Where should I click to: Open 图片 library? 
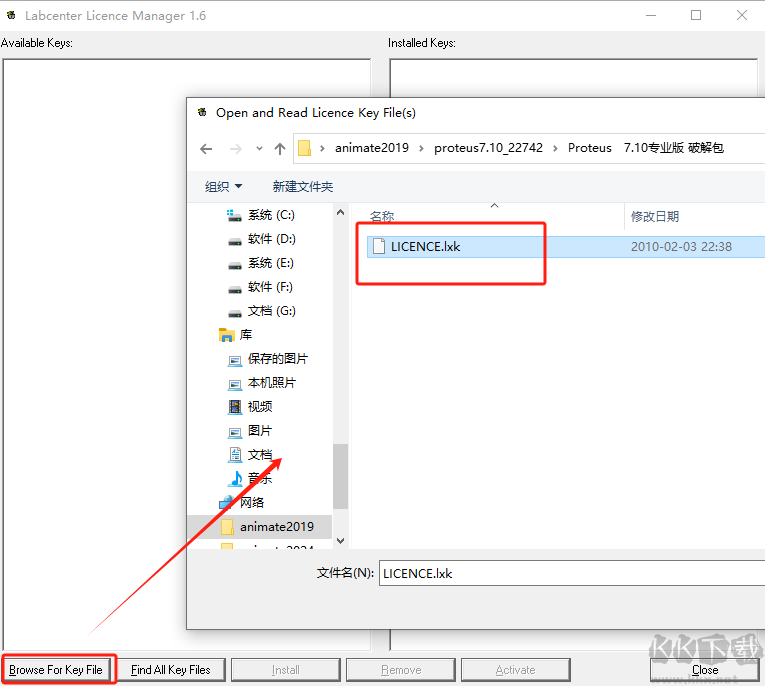(x=249, y=431)
